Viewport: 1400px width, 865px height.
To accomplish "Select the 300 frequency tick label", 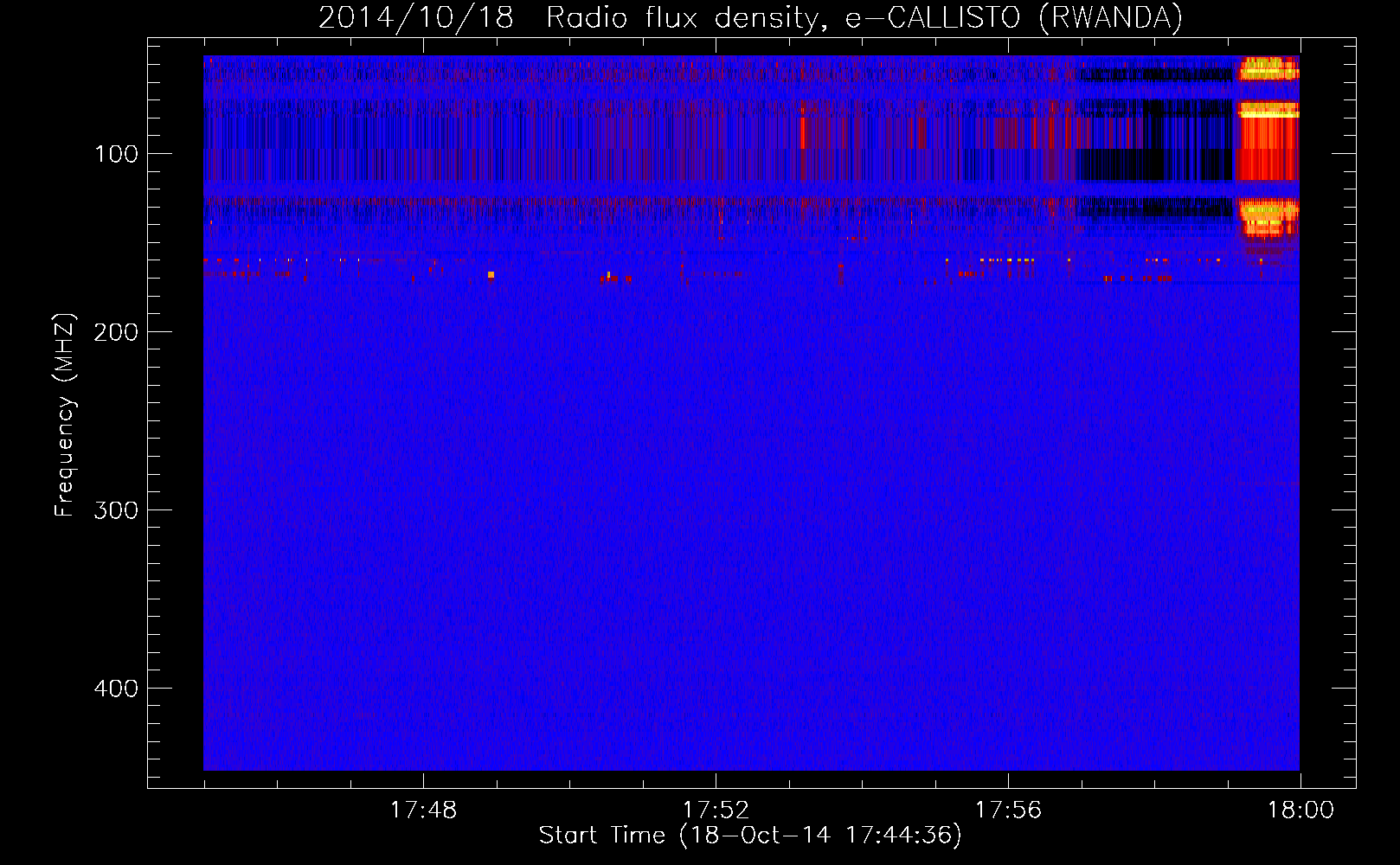I will pos(116,510).
